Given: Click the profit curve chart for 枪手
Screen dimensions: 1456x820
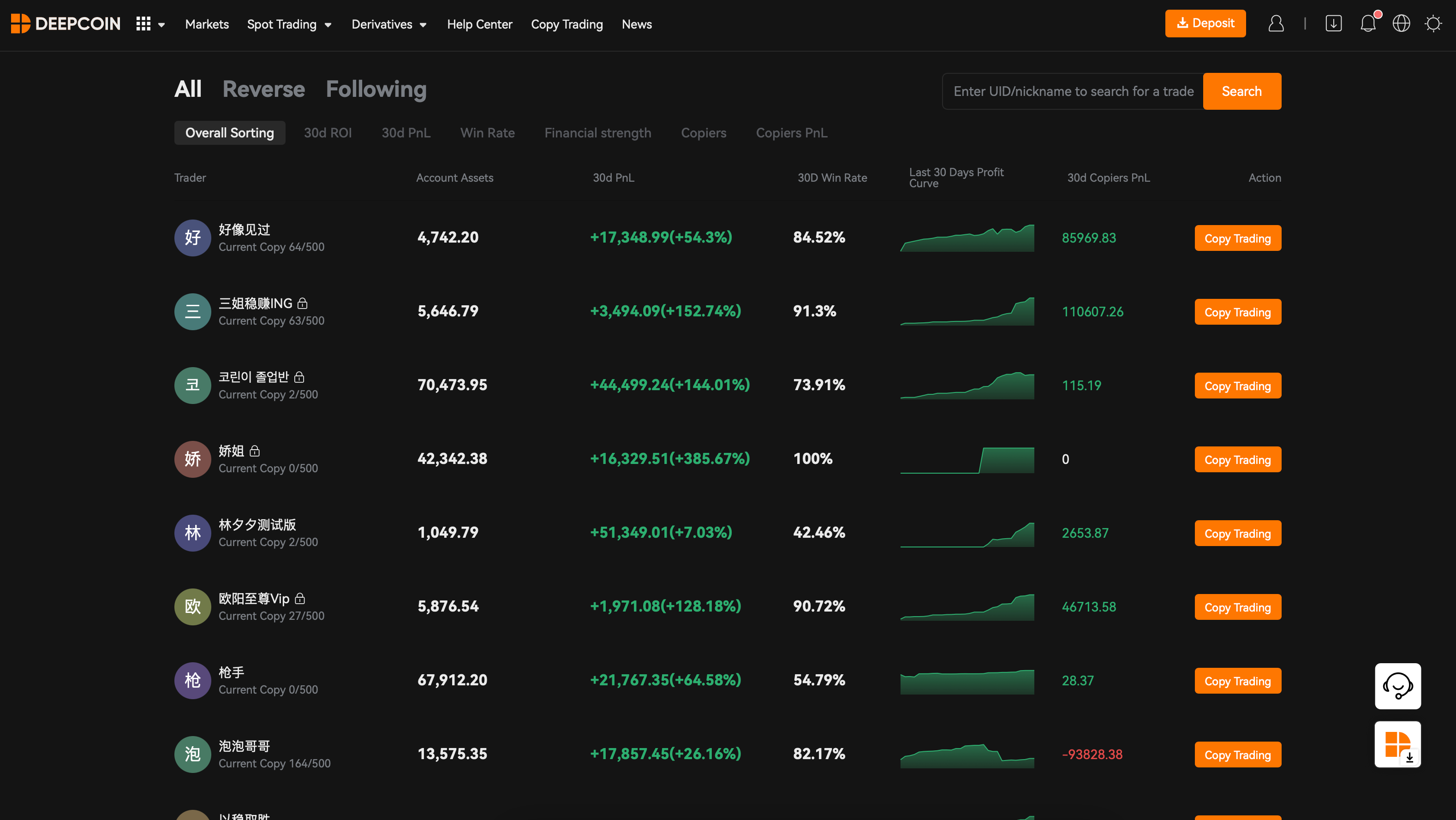Looking at the screenshot, I should 967,681.
